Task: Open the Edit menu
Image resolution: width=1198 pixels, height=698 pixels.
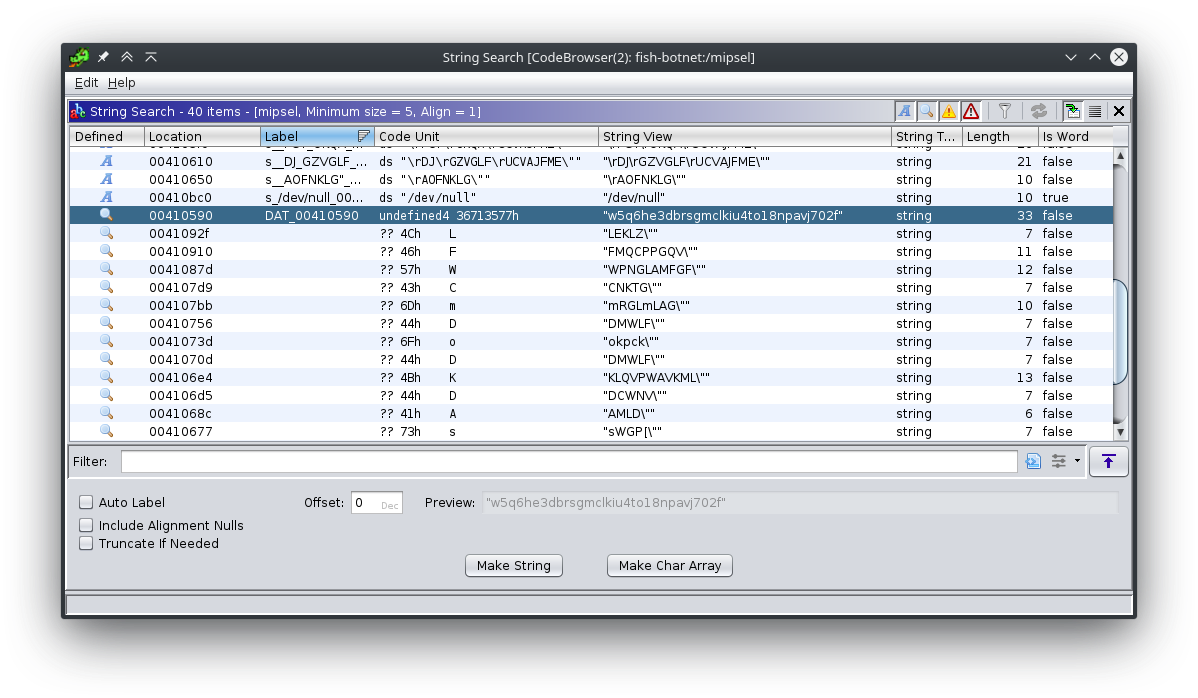Action: tap(86, 83)
